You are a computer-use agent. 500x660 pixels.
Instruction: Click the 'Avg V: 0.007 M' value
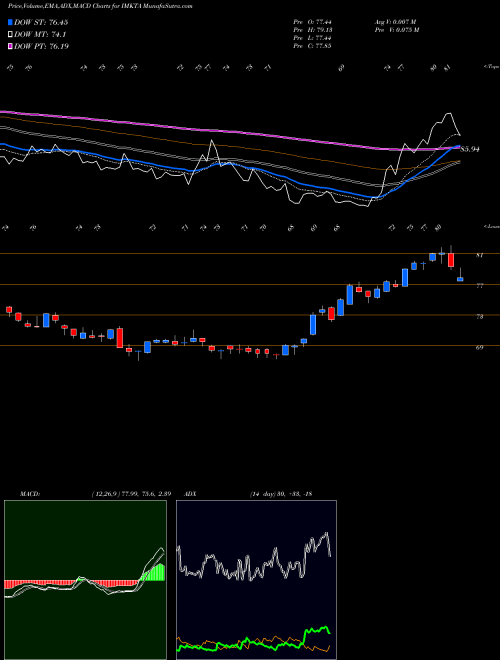click(x=395, y=22)
